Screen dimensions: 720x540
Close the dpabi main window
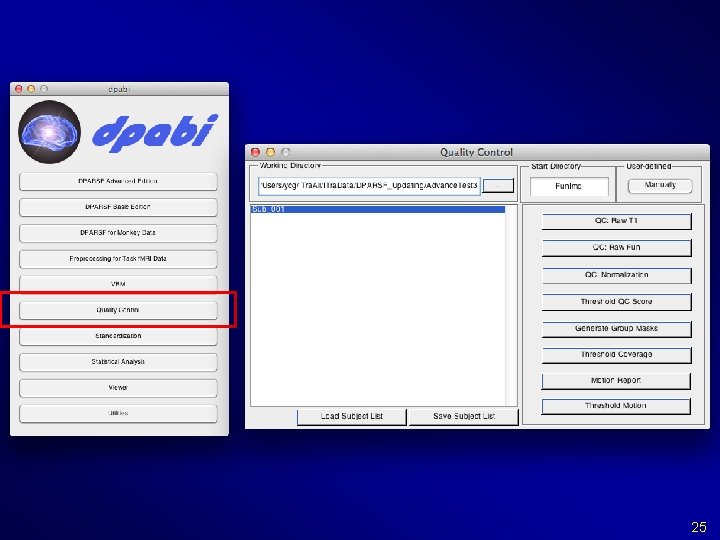[x=18, y=89]
